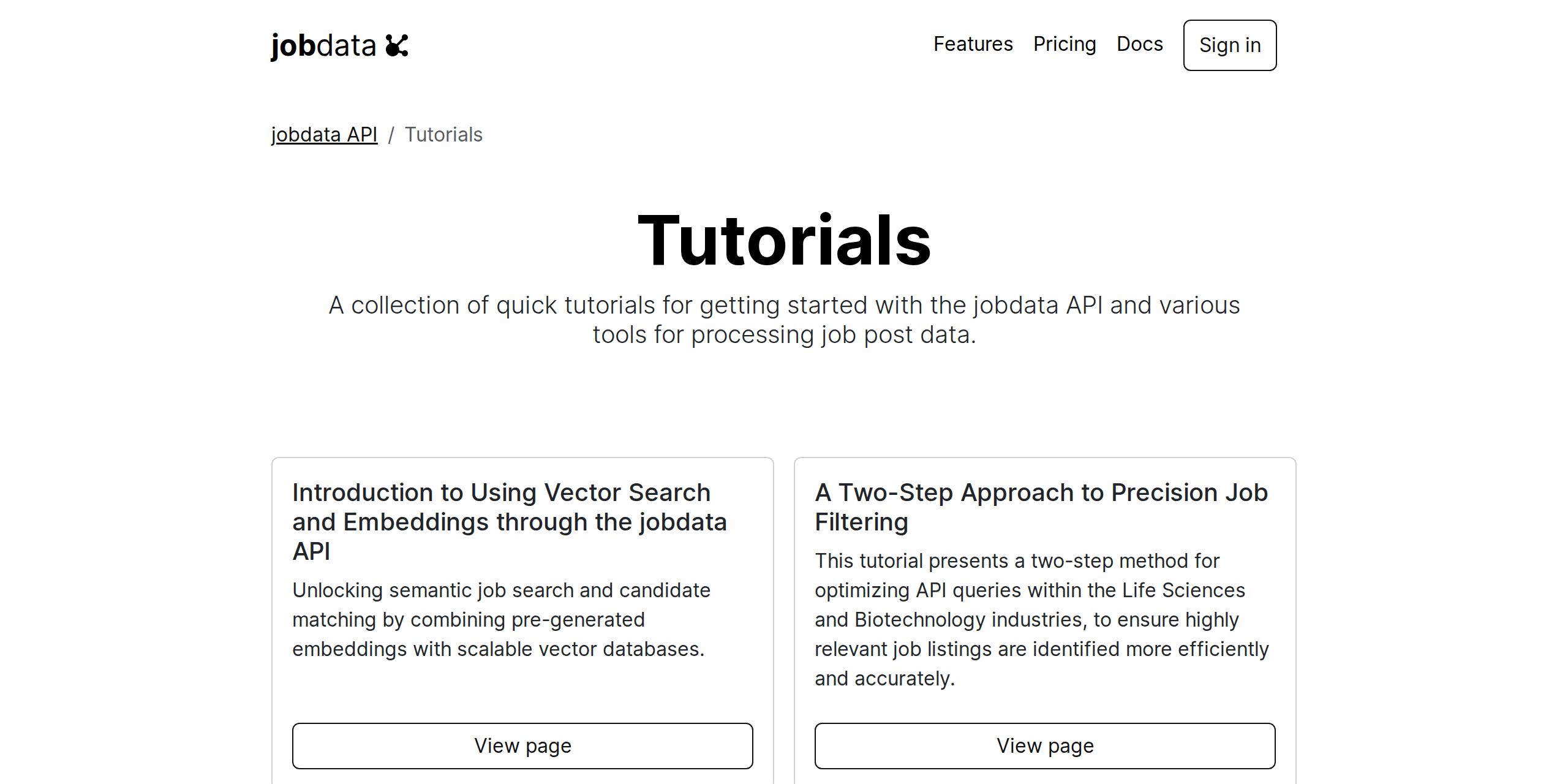The width and height of the screenshot is (1568, 784).
Task: Navigate home via the jobdata wordmark
Action: click(x=323, y=45)
